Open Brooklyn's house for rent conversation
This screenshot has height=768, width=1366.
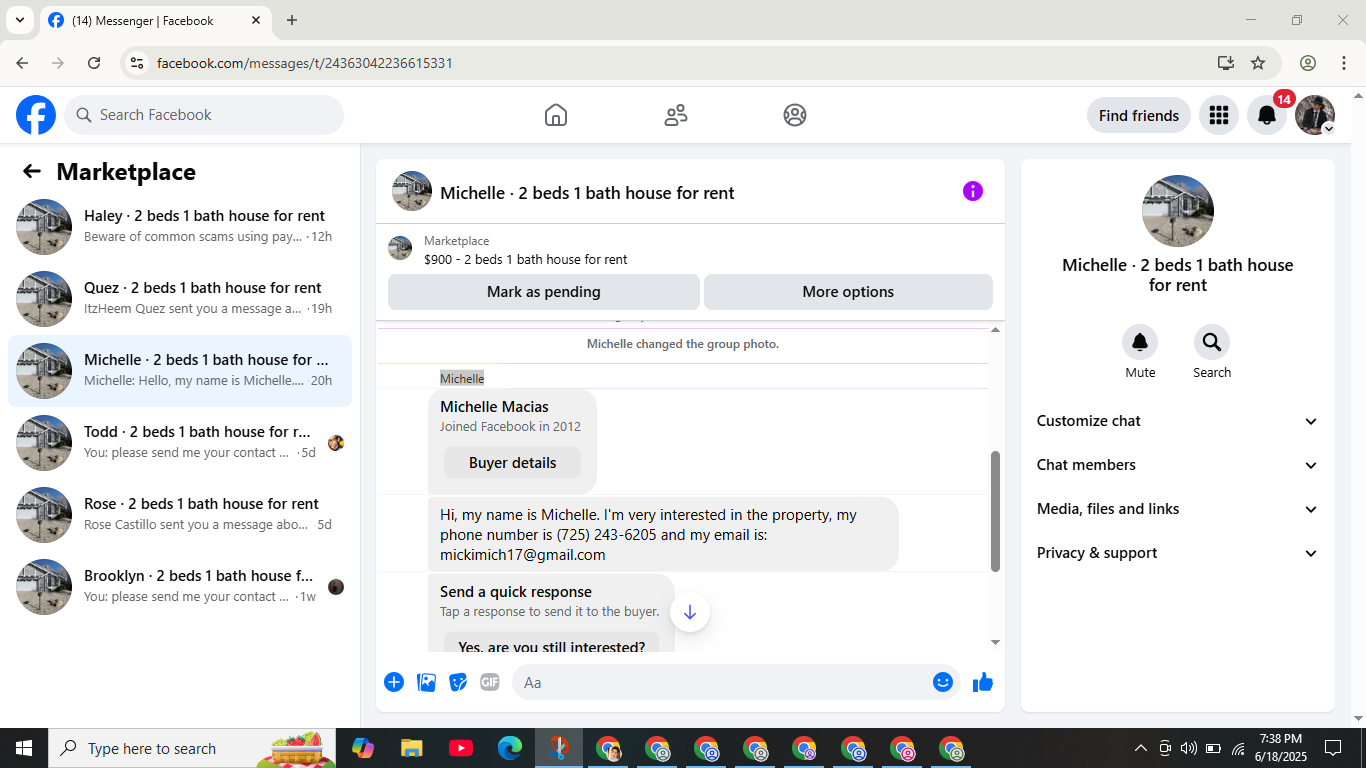pos(180,587)
